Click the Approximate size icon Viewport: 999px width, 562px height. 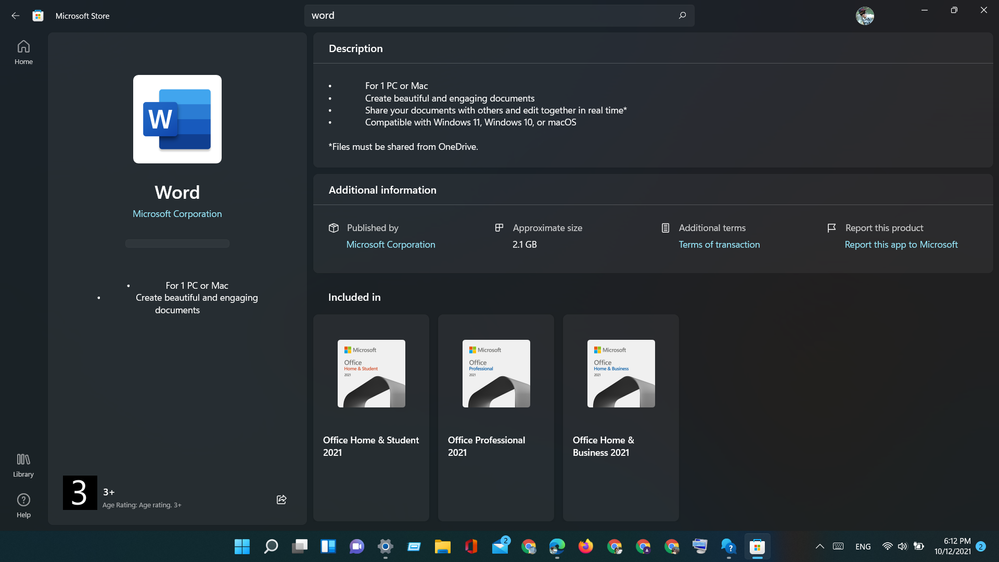pos(499,227)
